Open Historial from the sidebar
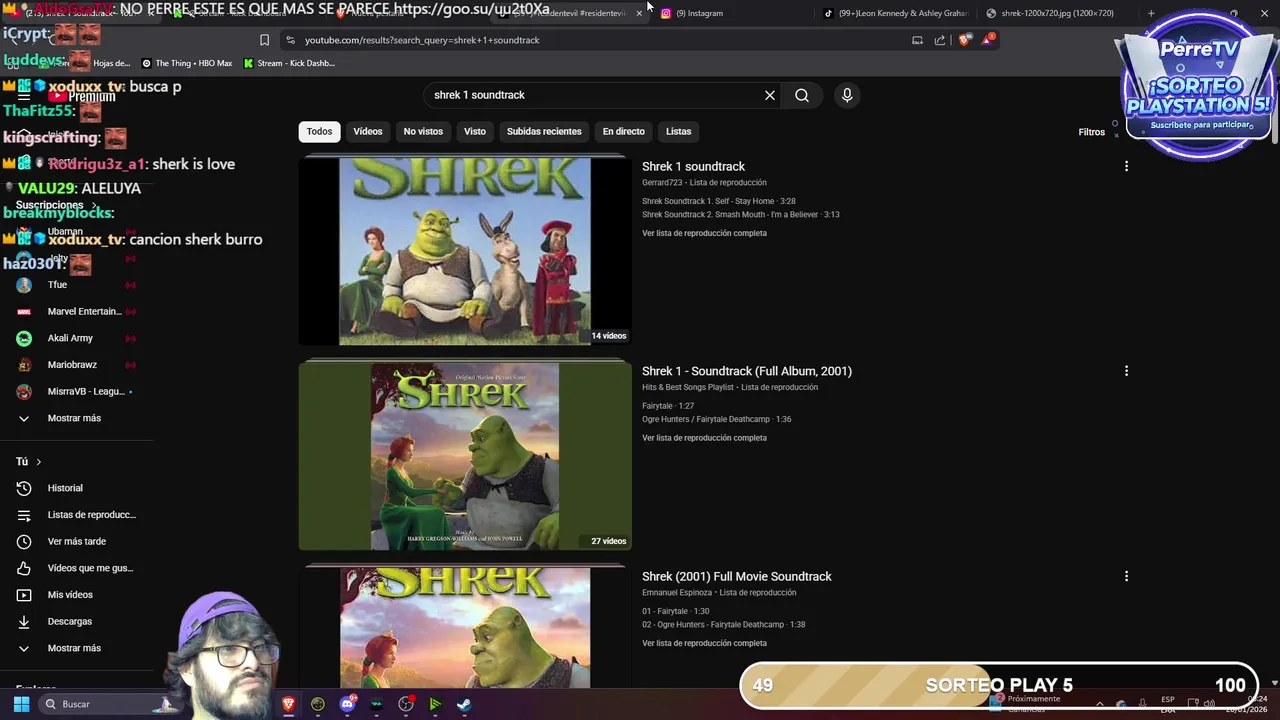1280x720 pixels. (76, 488)
